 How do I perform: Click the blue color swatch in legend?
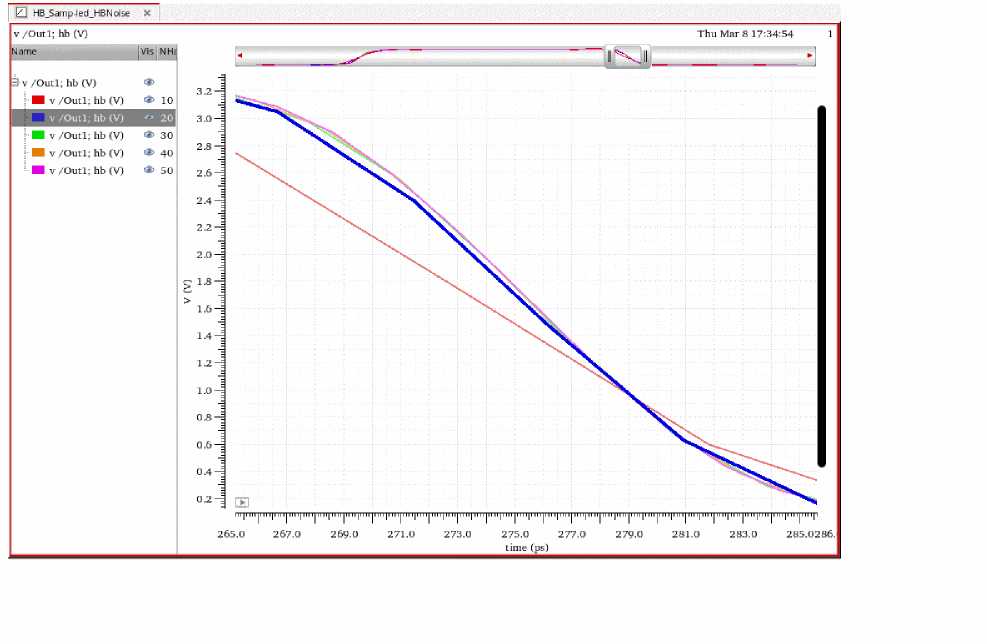38,118
